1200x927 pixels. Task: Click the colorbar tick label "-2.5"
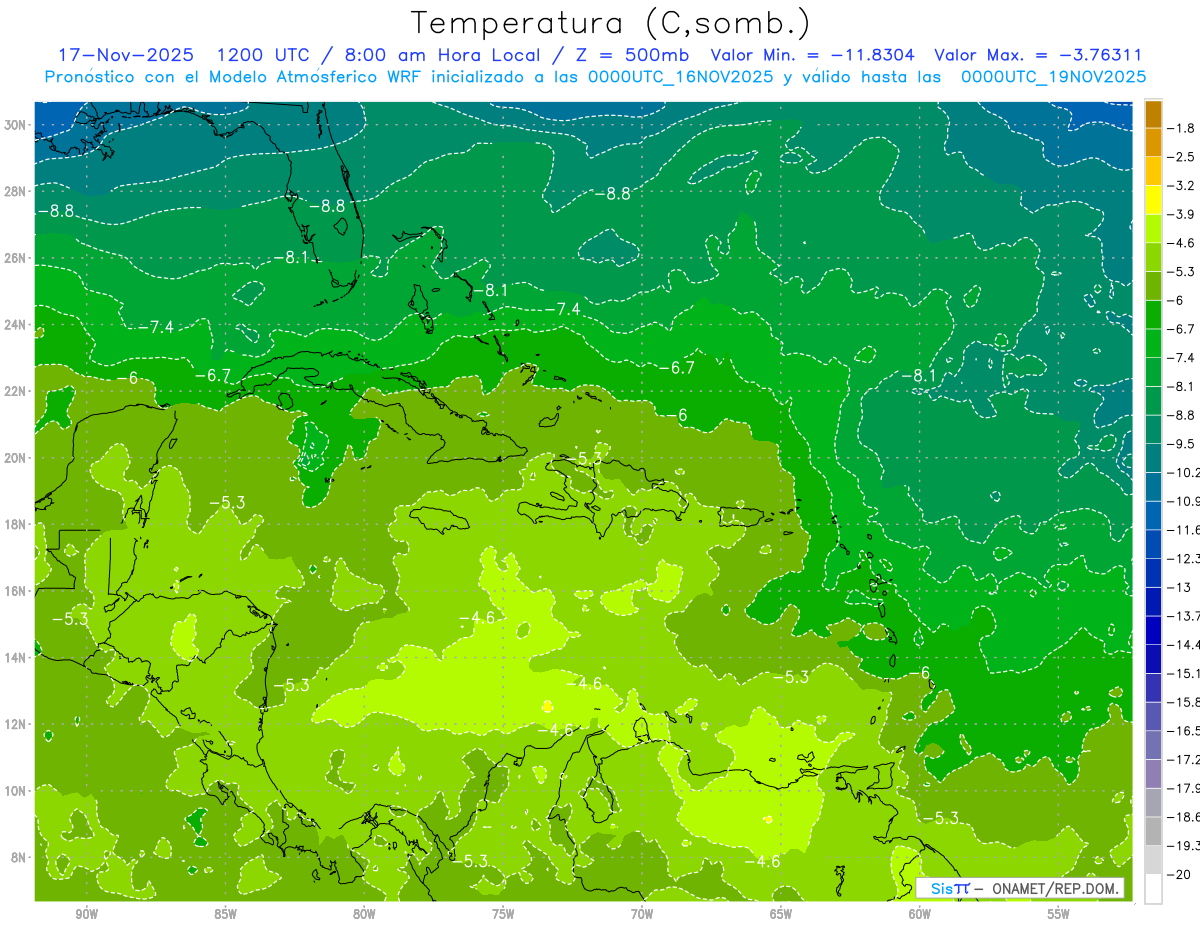[1182, 157]
